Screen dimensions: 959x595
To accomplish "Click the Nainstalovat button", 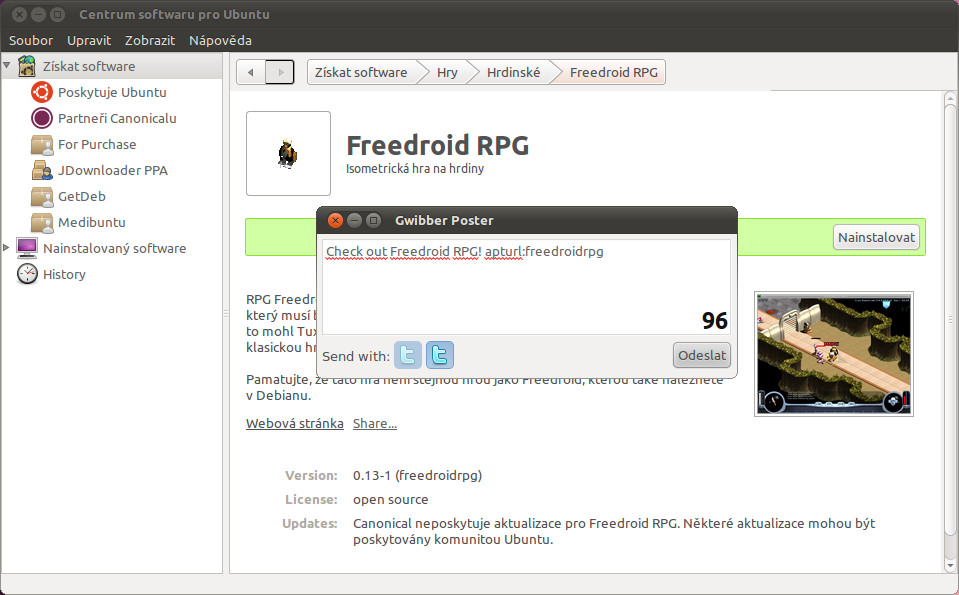I will tap(876, 237).
